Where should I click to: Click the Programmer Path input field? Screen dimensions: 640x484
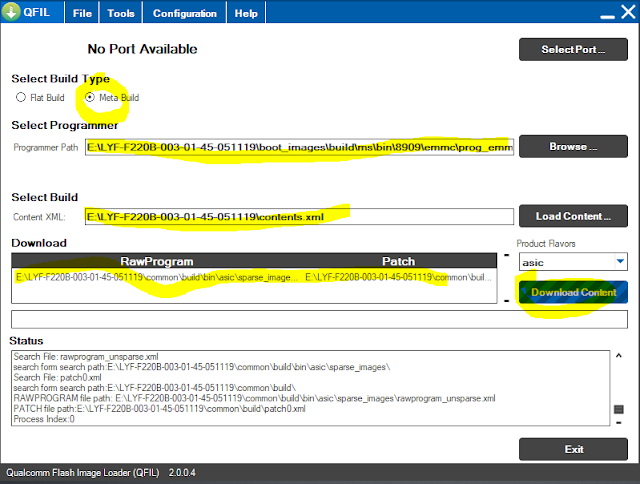point(299,147)
